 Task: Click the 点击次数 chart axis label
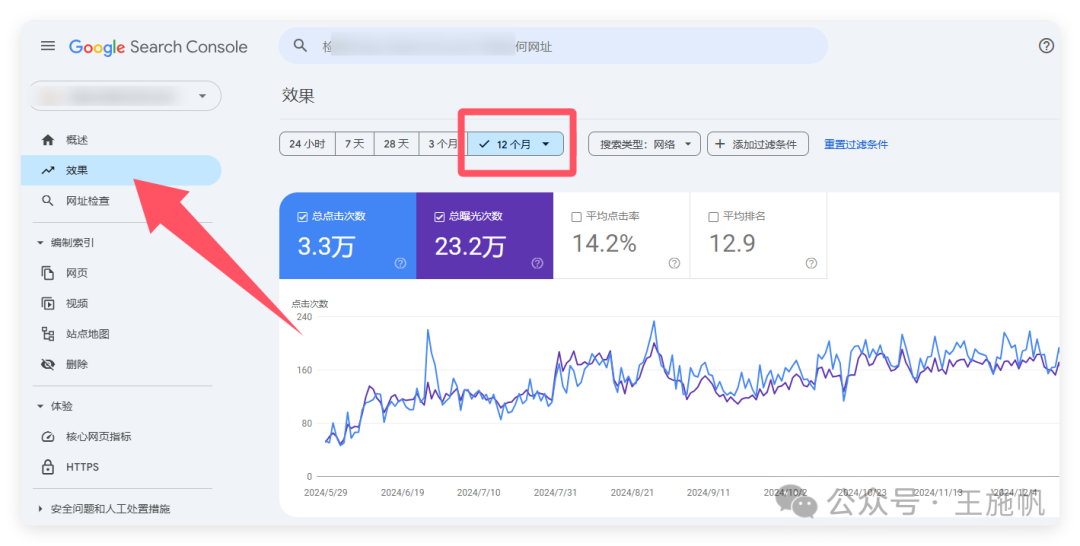(309, 304)
